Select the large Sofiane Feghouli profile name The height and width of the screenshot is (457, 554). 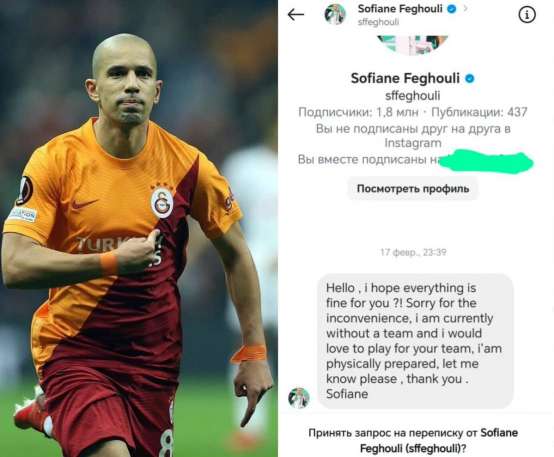405,78
